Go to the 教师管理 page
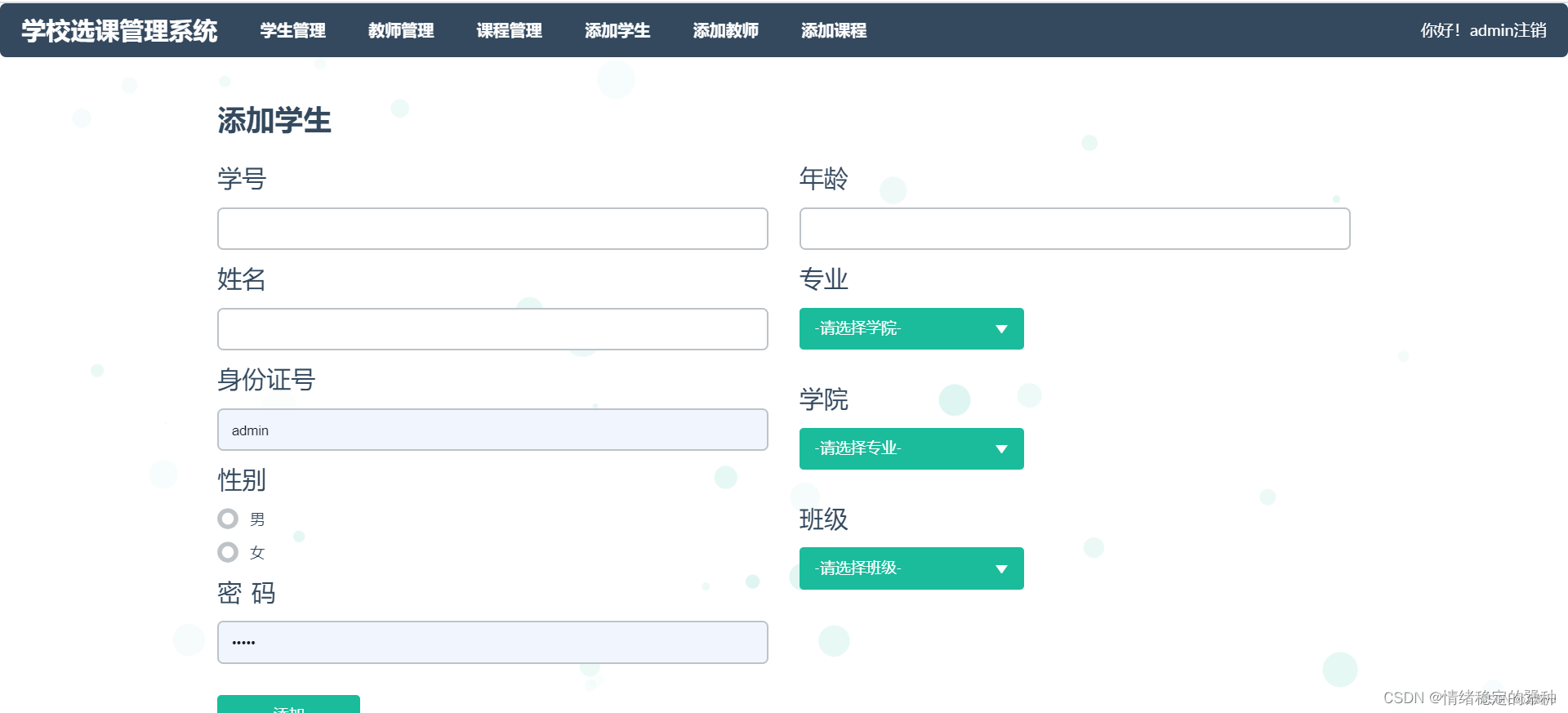 401,31
